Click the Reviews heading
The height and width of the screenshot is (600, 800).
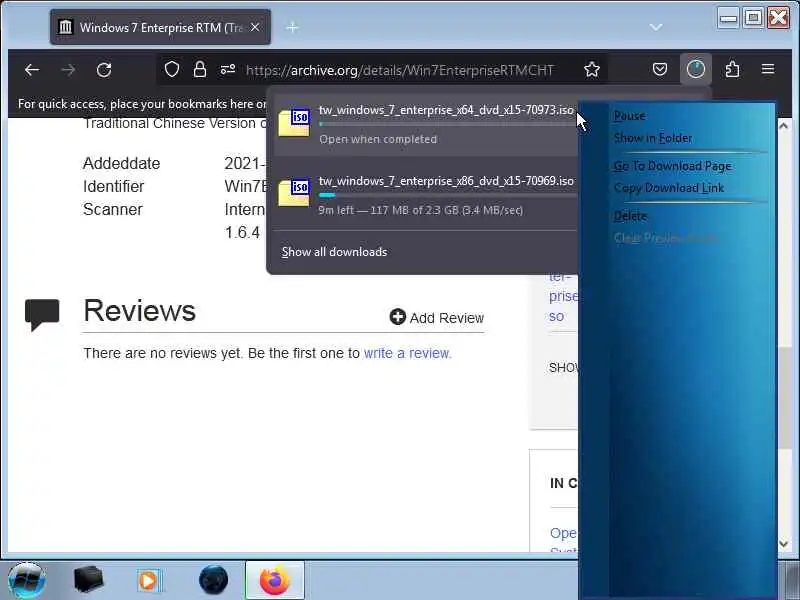139,310
